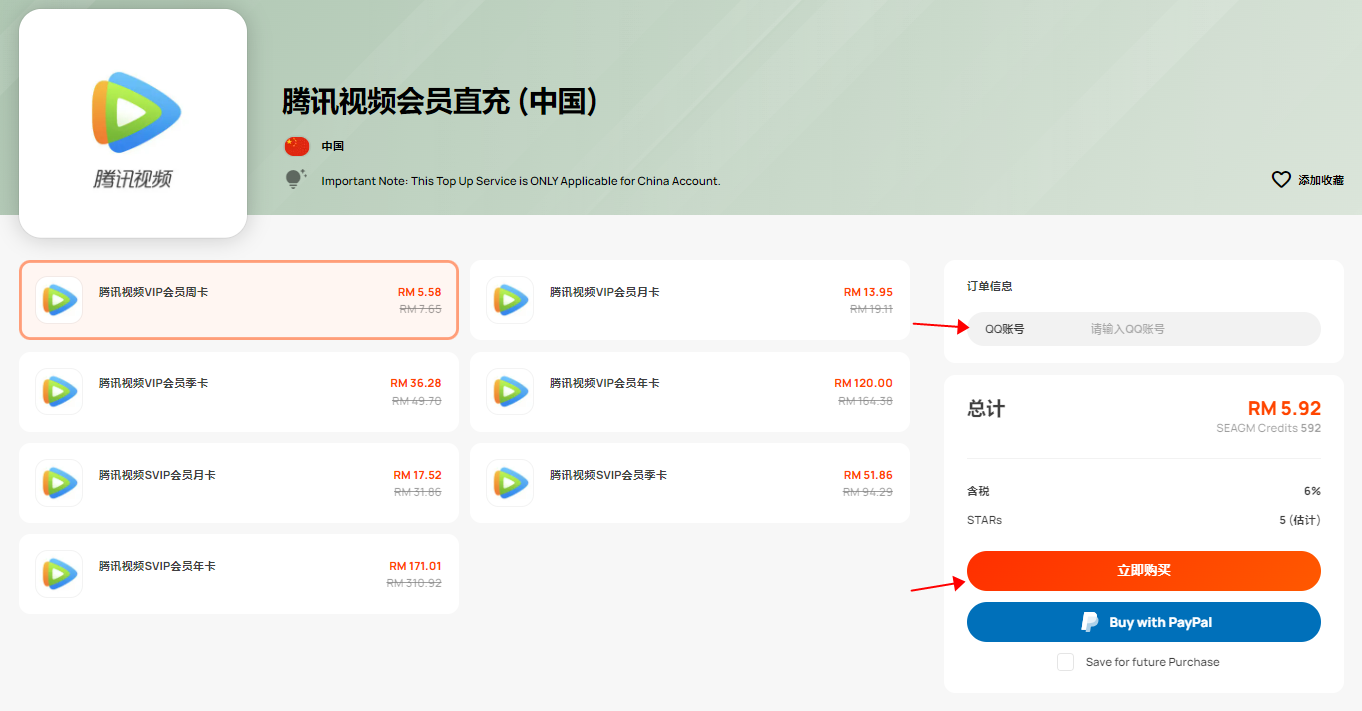Select the 腾讯视频VIP会员月卡 label
This screenshot has width=1362, height=711.
pos(605,292)
